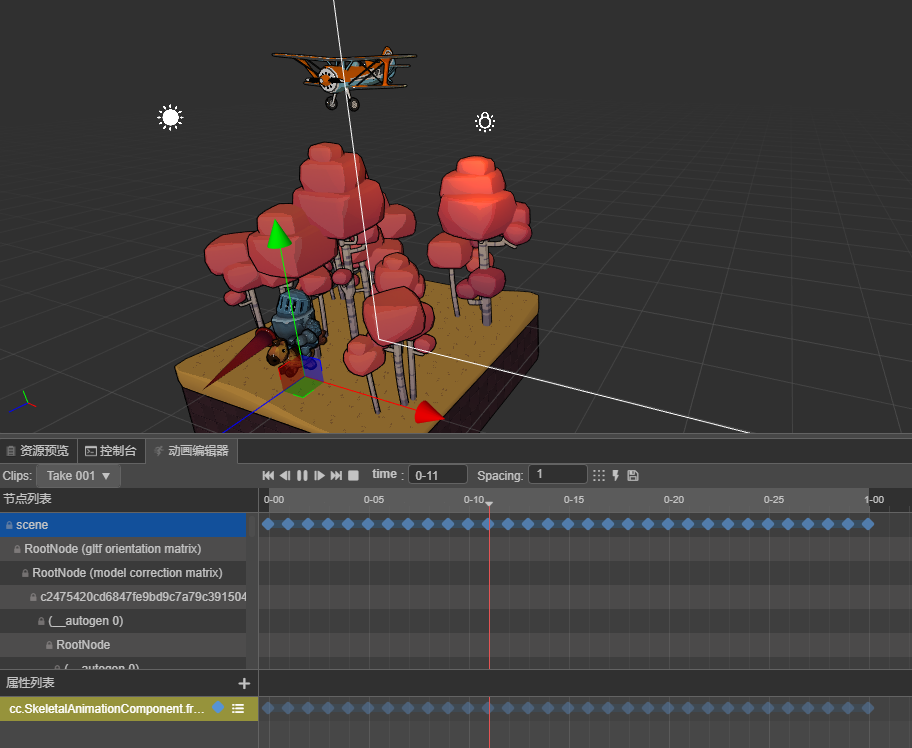Step to the next frame

(319, 475)
